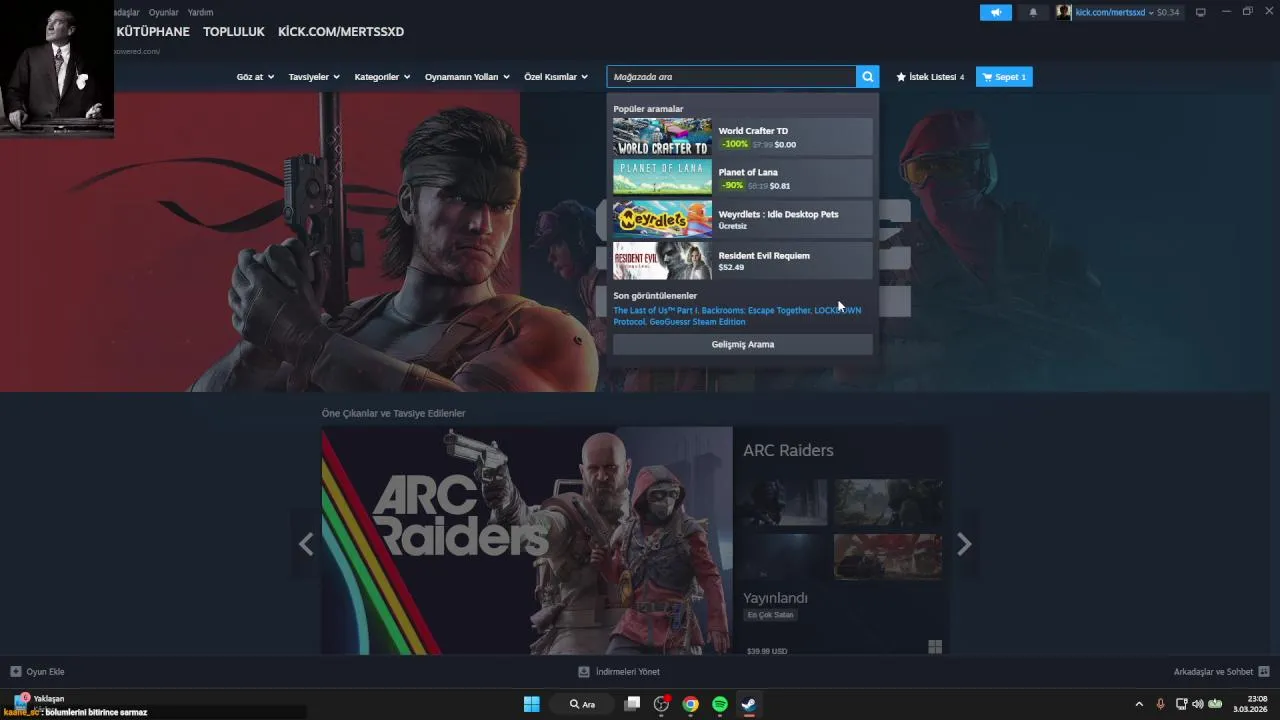Open the KÜTÜPHANE tab

pyautogui.click(x=153, y=32)
